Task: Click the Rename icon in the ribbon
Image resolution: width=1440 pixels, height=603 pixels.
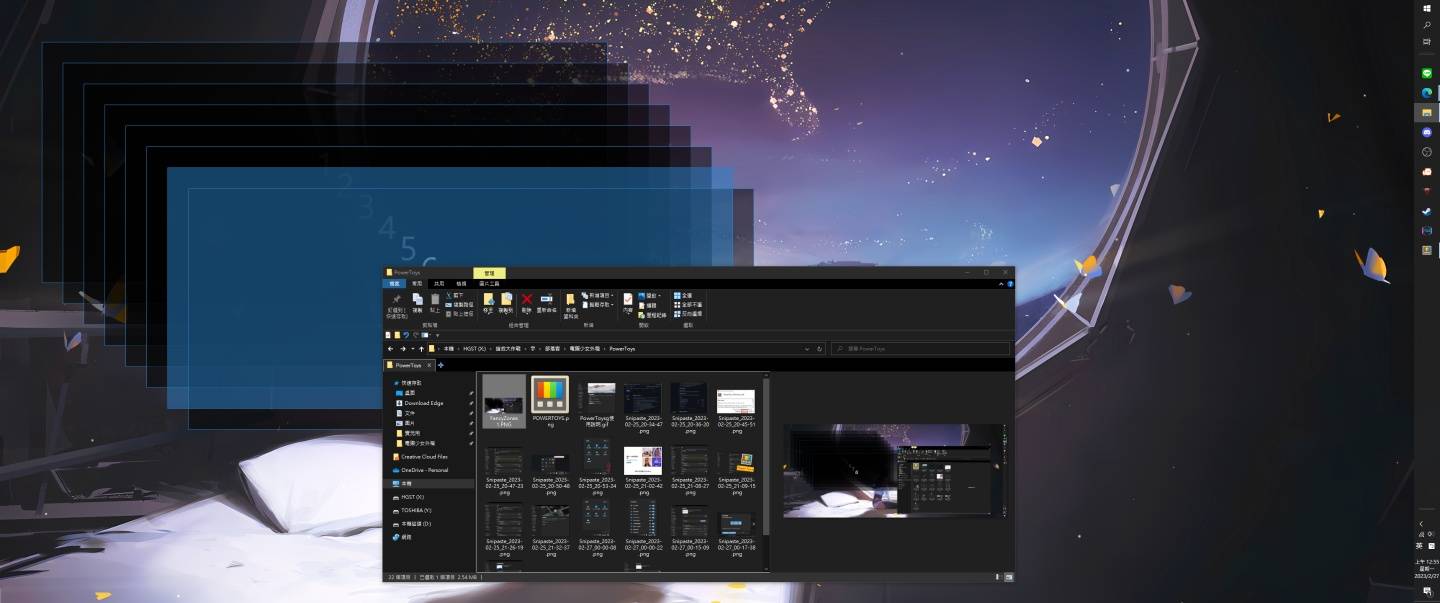Action: tap(549, 299)
